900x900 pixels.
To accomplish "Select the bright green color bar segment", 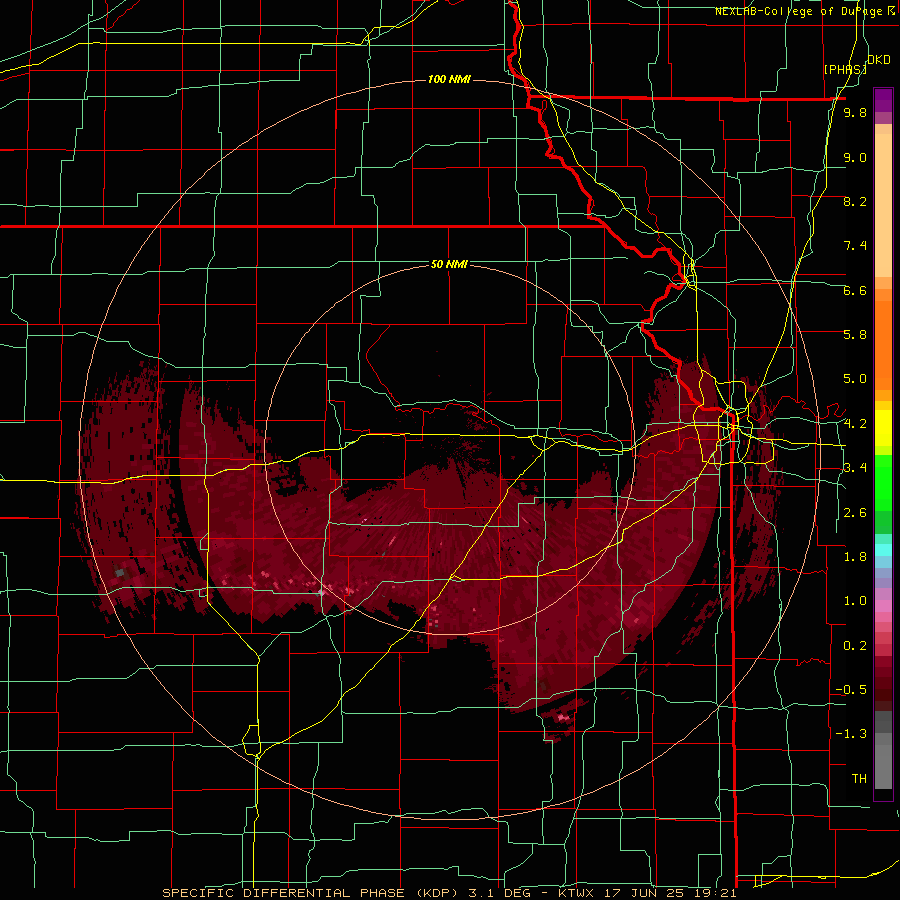I will tap(883, 483).
